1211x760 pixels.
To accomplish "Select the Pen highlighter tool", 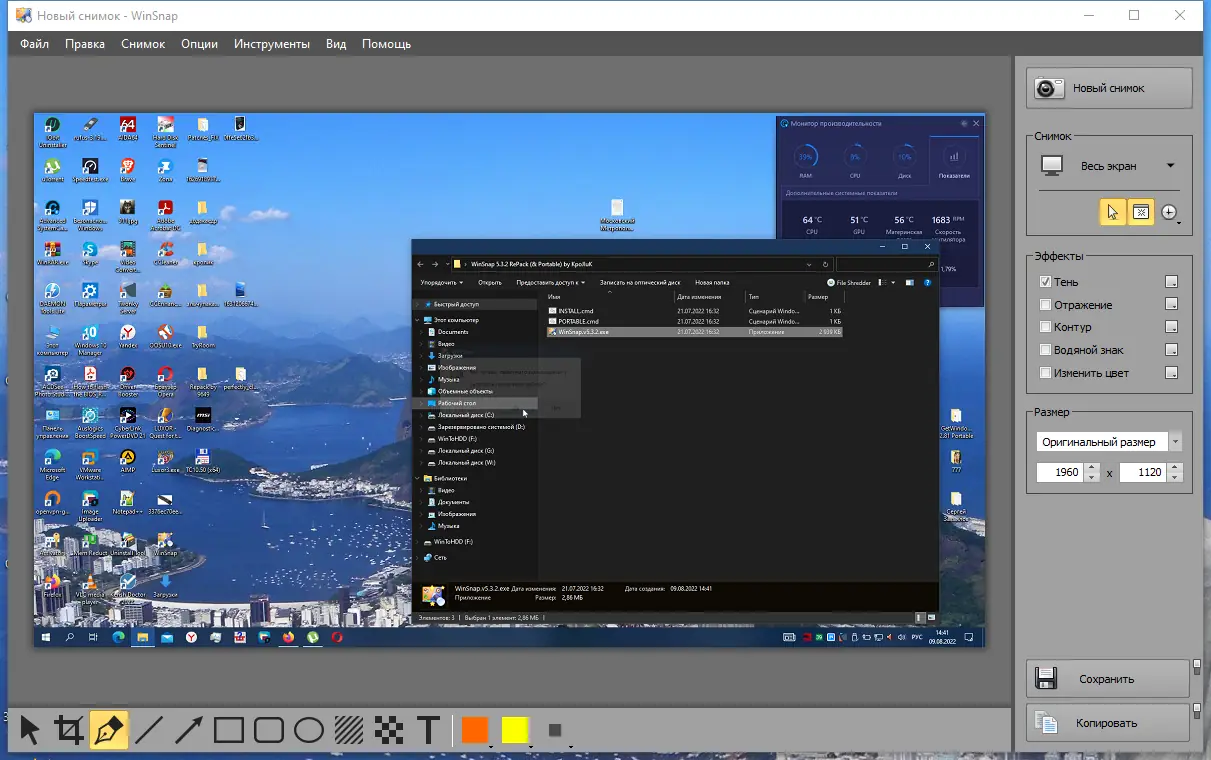I will (x=109, y=730).
